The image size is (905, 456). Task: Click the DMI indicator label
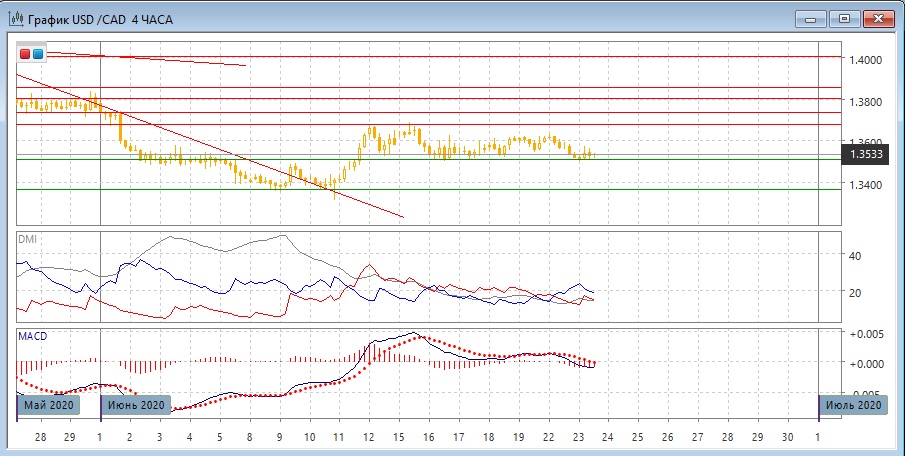tap(27, 240)
